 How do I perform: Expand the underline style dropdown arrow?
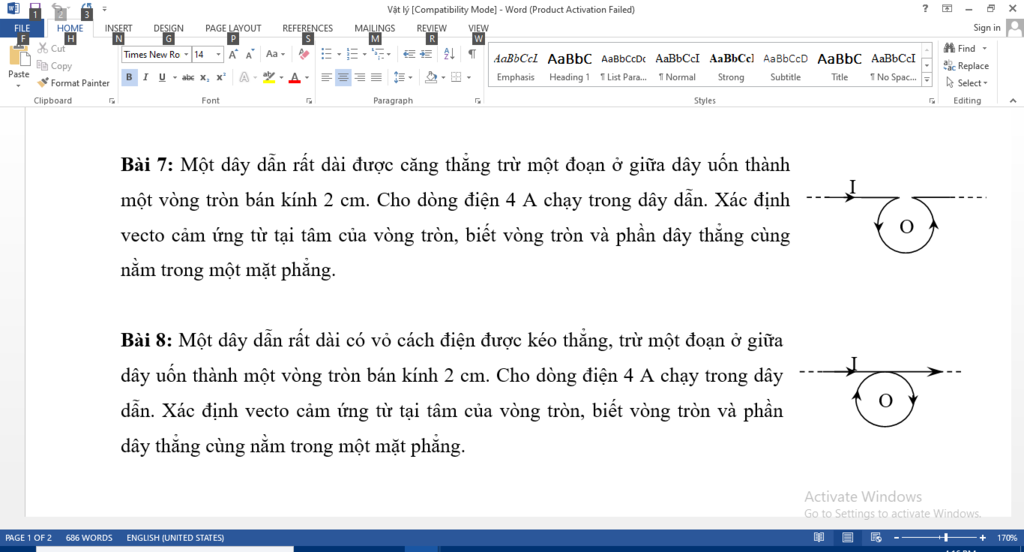tap(175, 77)
